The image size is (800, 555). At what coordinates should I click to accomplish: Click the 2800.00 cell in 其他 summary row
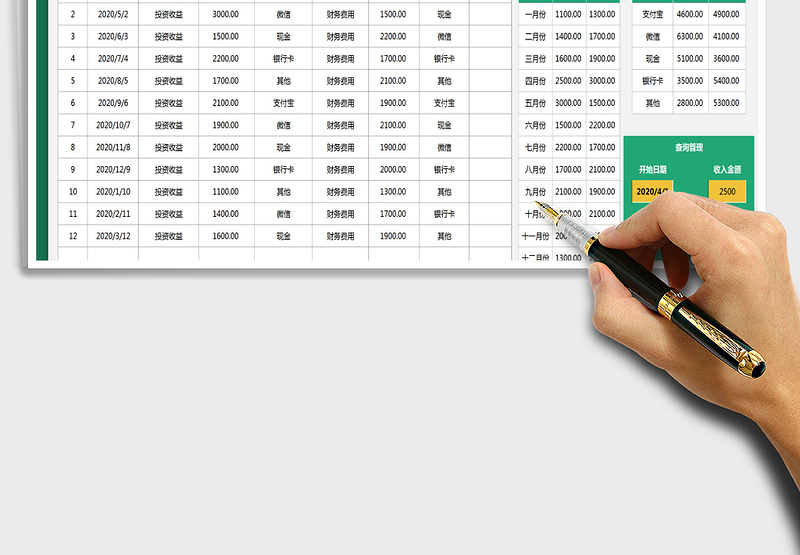click(689, 103)
